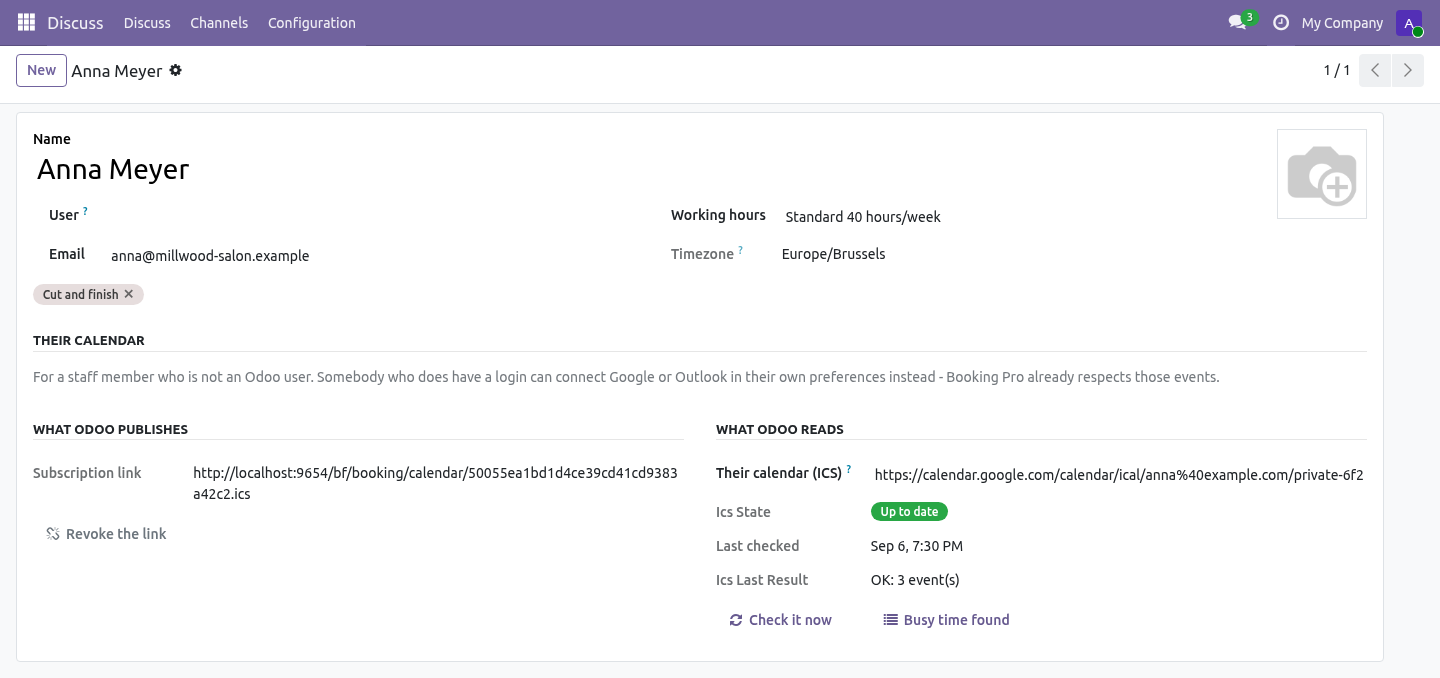This screenshot has width=1440, height=678.
Task: Open Busy time found list
Action: tap(946, 620)
